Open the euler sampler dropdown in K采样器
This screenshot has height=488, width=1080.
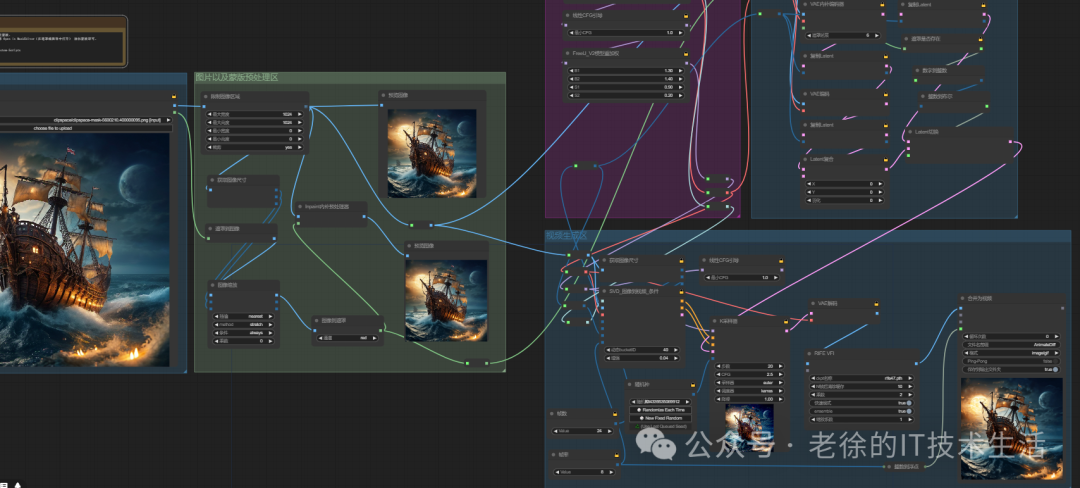pos(749,383)
